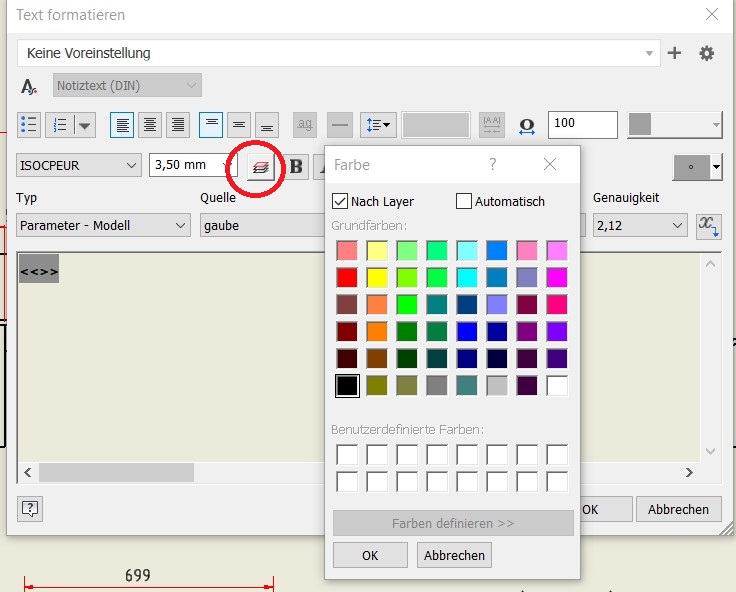Pick the white basic color swatch
Image resolution: width=736 pixels, height=592 pixels.
(x=557, y=386)
